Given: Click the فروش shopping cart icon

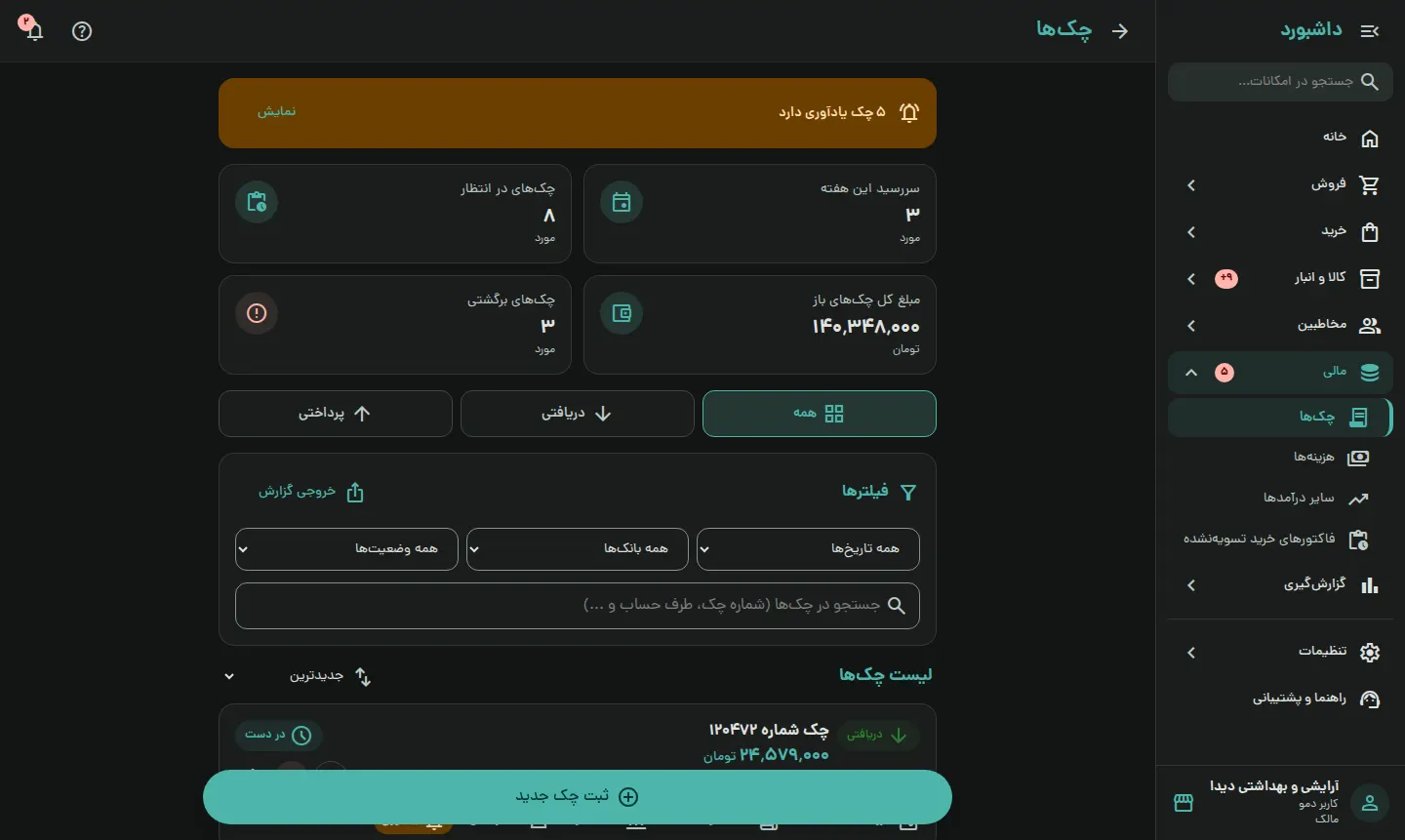Looking at the screenshot, I should coord(1370,185).
